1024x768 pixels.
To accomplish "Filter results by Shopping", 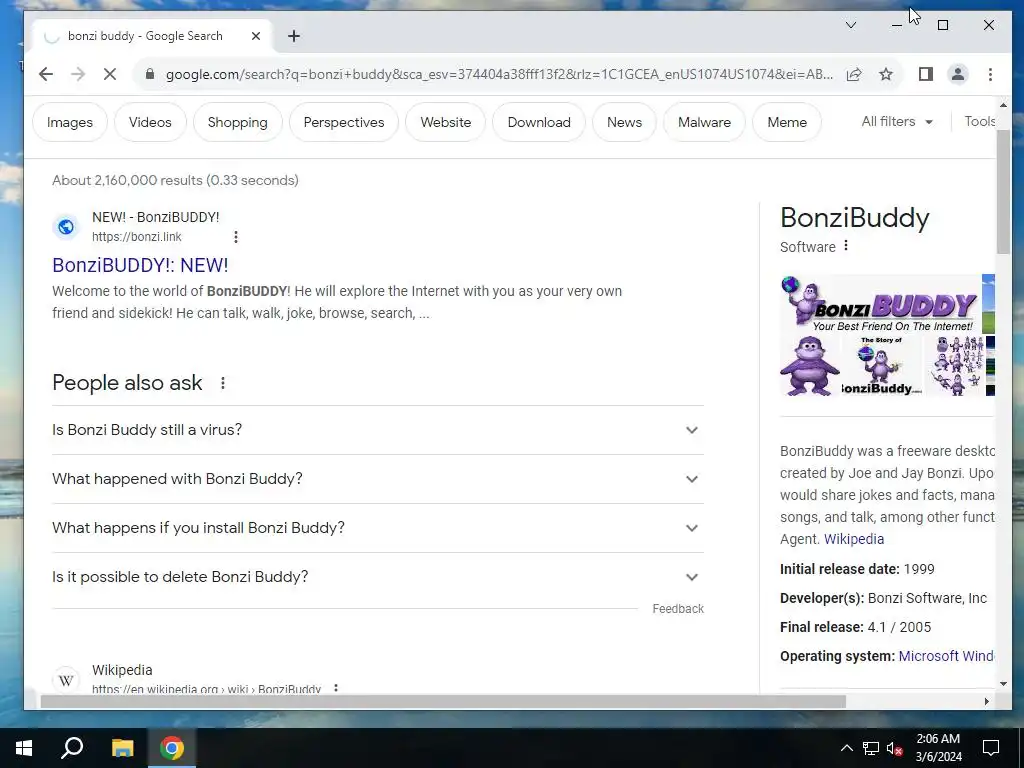I will (238, 122).
